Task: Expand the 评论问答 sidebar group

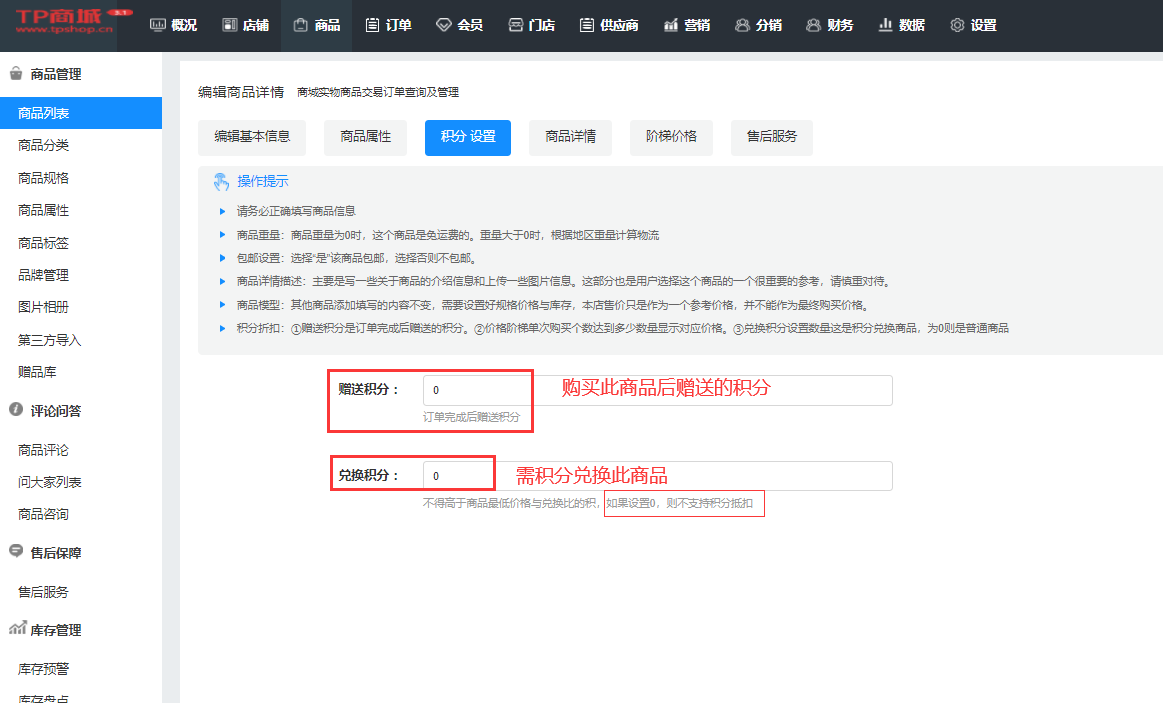Action: [x=55, y=410]
